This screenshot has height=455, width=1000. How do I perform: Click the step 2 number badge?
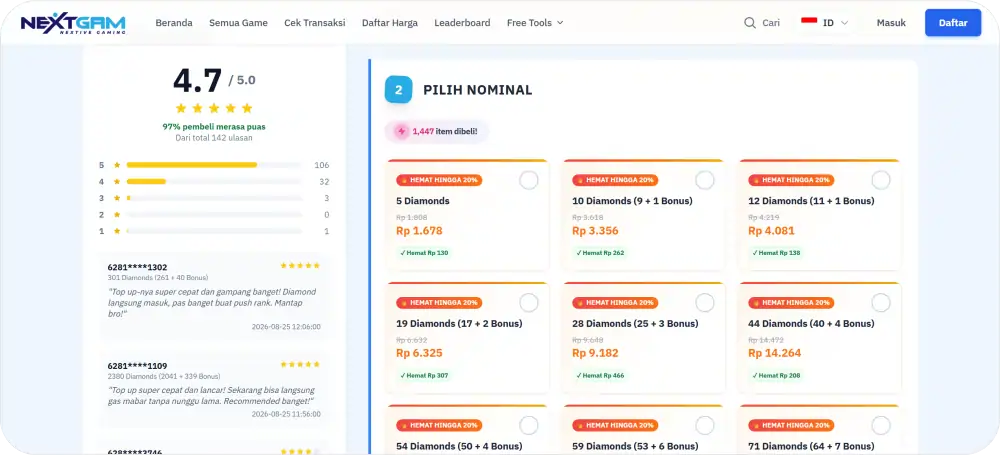(x=399, y=90)
